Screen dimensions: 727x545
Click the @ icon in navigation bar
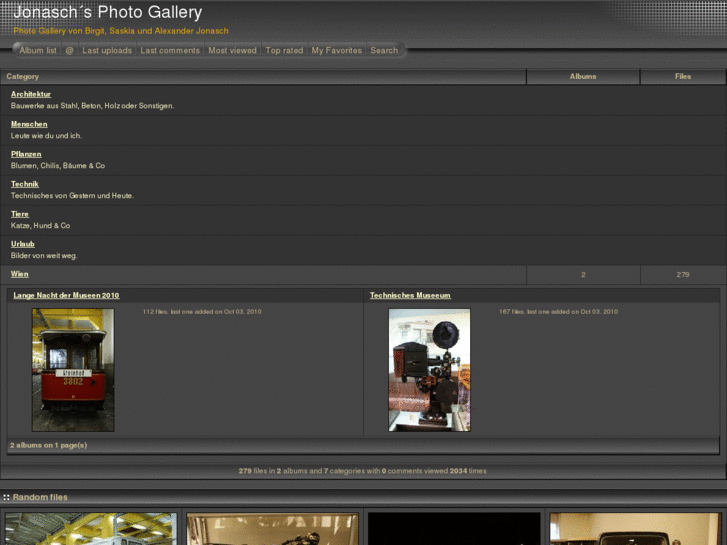point(70,50)
